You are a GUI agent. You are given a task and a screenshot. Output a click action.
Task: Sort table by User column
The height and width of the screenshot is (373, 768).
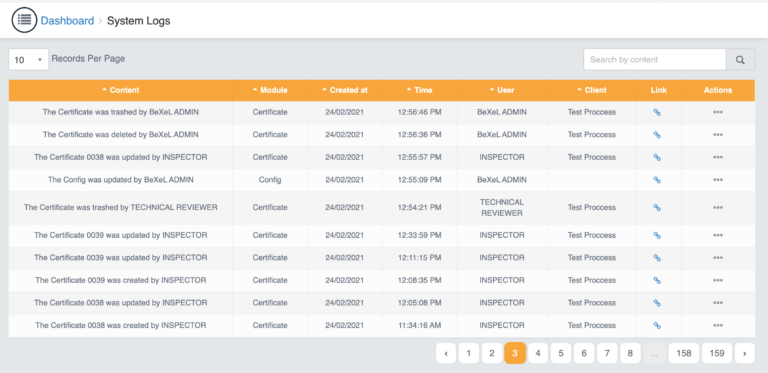point(502,90)
